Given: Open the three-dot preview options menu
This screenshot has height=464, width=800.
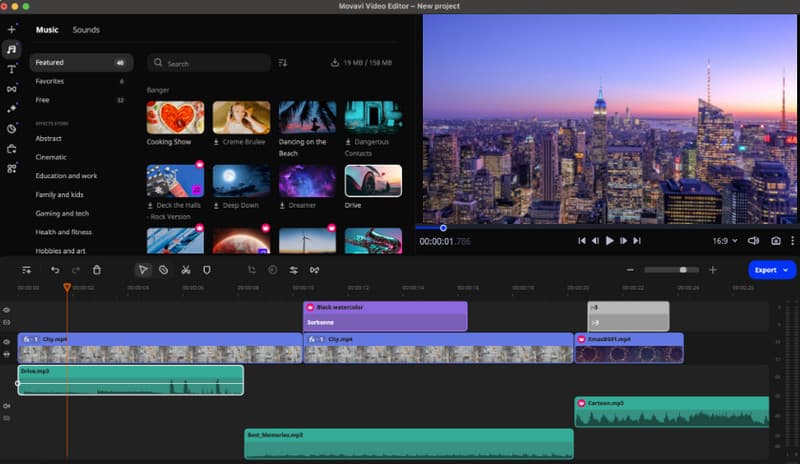Looking at the screenshot, I should tap(792, 241).
